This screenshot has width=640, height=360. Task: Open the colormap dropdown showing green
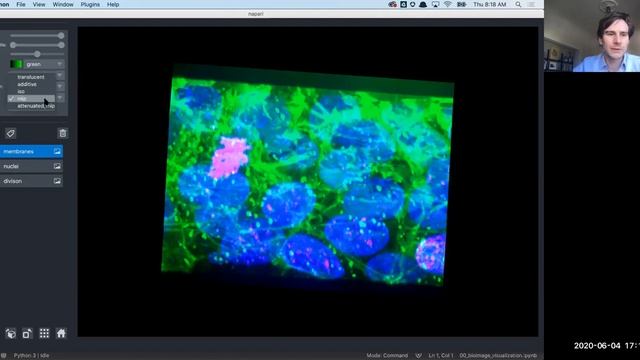point(36,64)
